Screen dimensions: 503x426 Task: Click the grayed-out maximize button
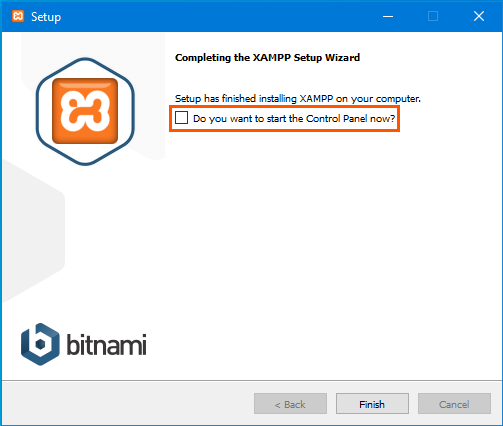pos(433,16)
